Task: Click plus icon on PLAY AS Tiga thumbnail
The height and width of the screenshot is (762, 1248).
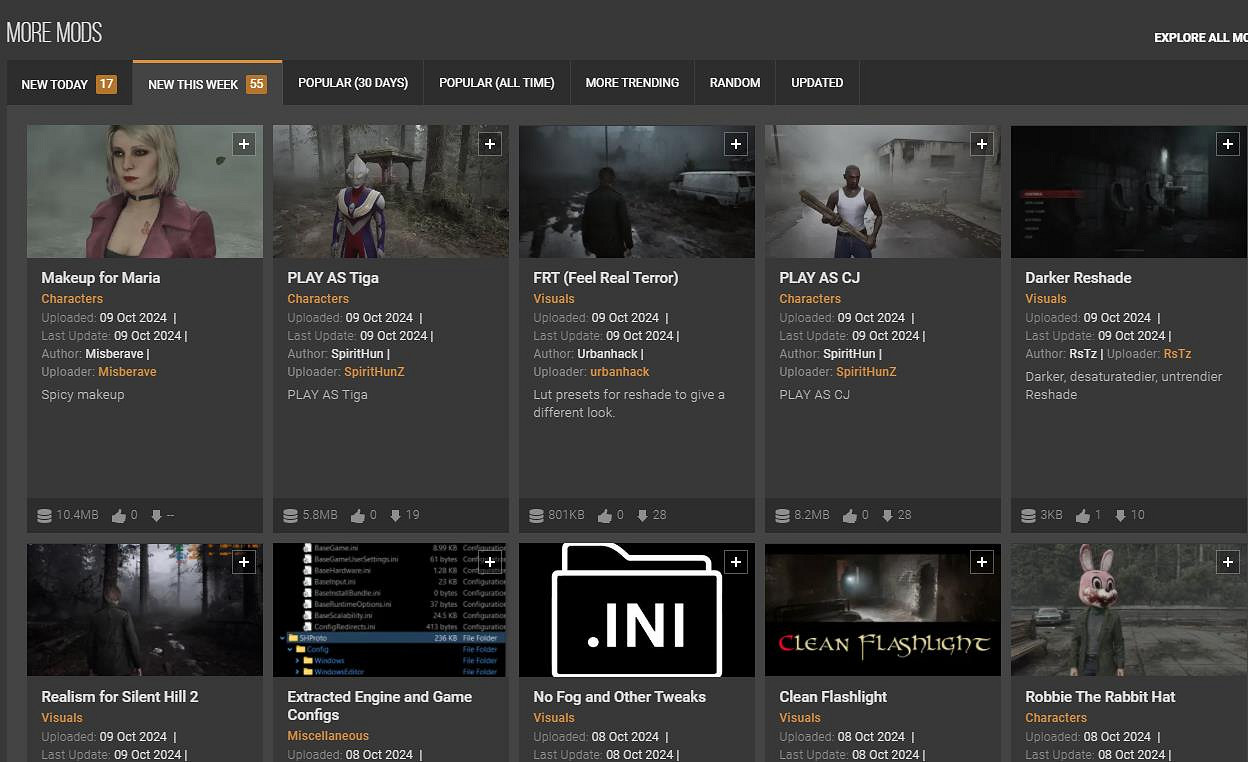Action: [x=490, y=144]
